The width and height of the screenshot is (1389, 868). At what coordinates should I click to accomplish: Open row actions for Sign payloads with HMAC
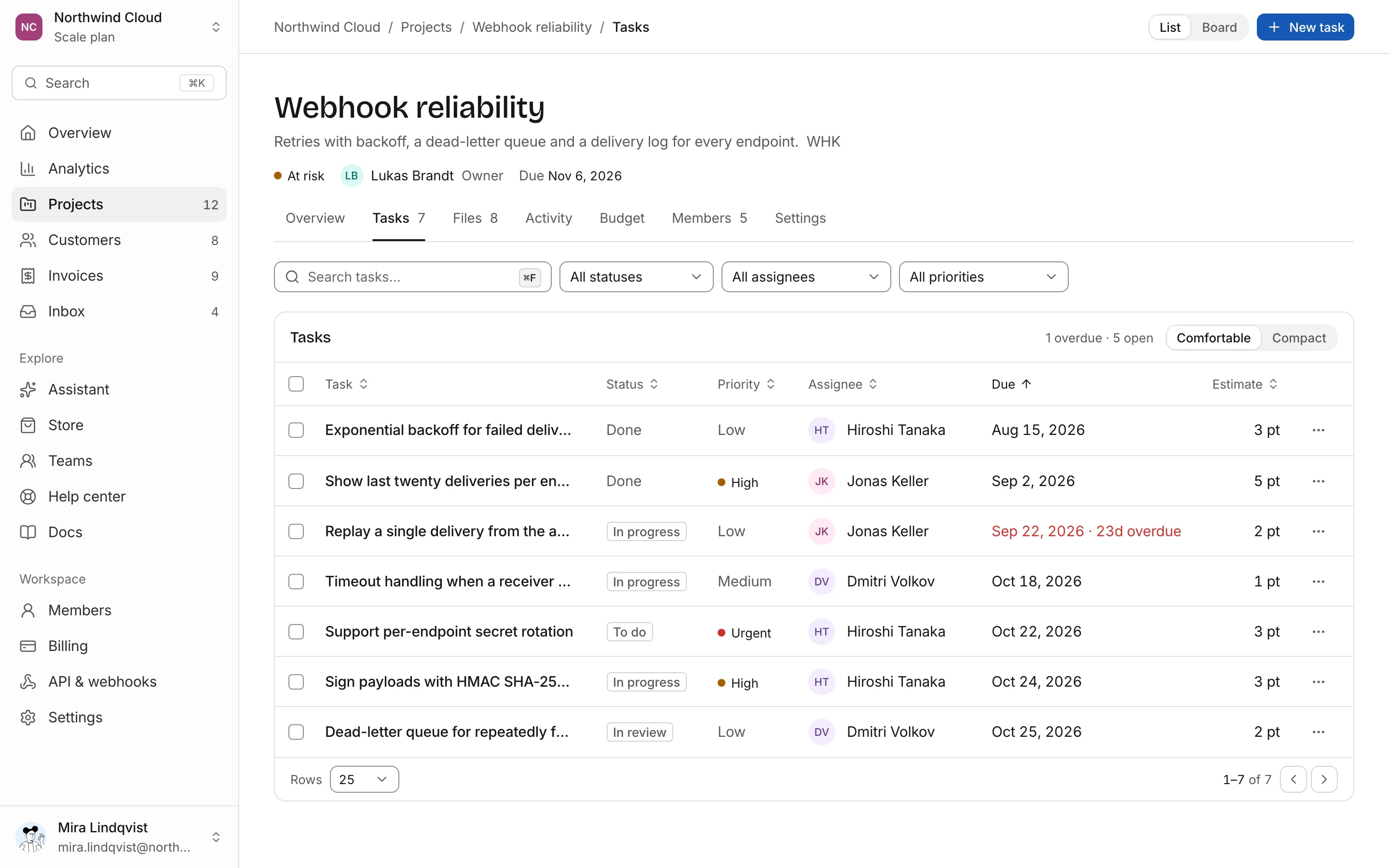tap(1319, 681)
